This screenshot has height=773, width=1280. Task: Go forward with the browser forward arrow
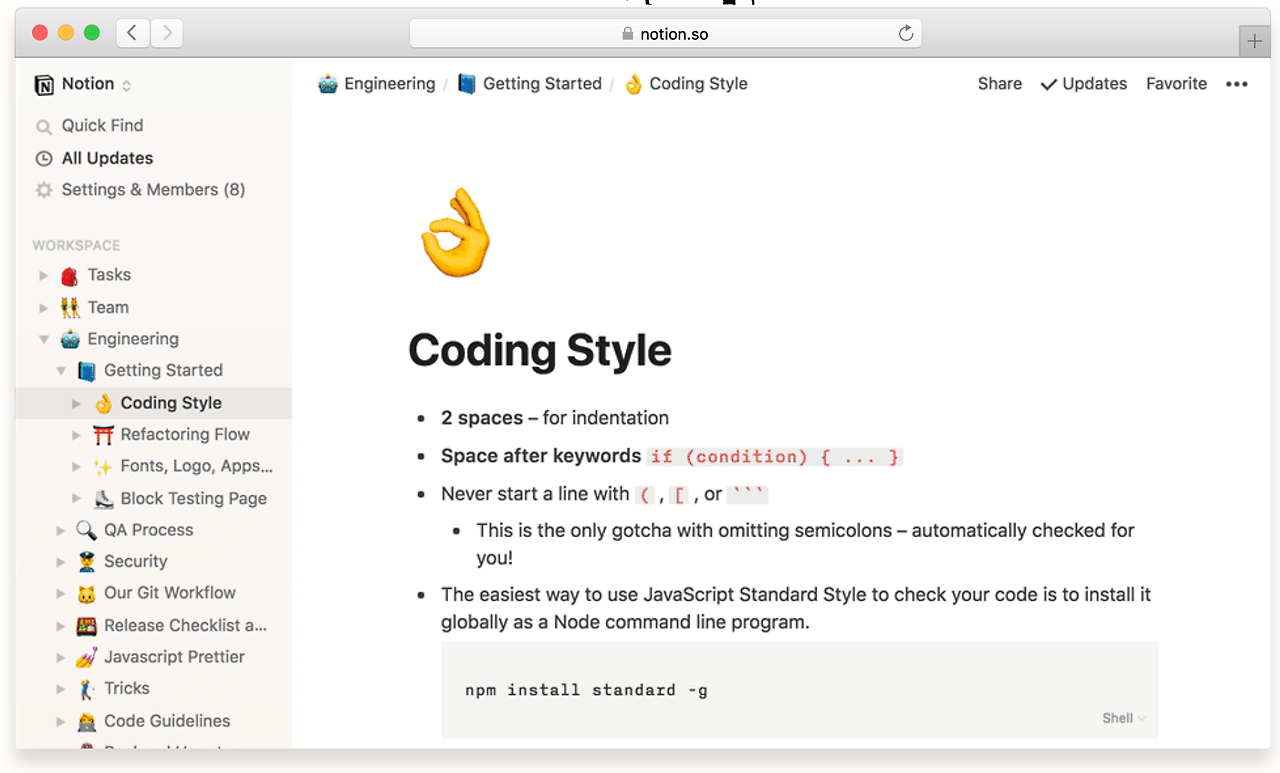click(167, 33)
